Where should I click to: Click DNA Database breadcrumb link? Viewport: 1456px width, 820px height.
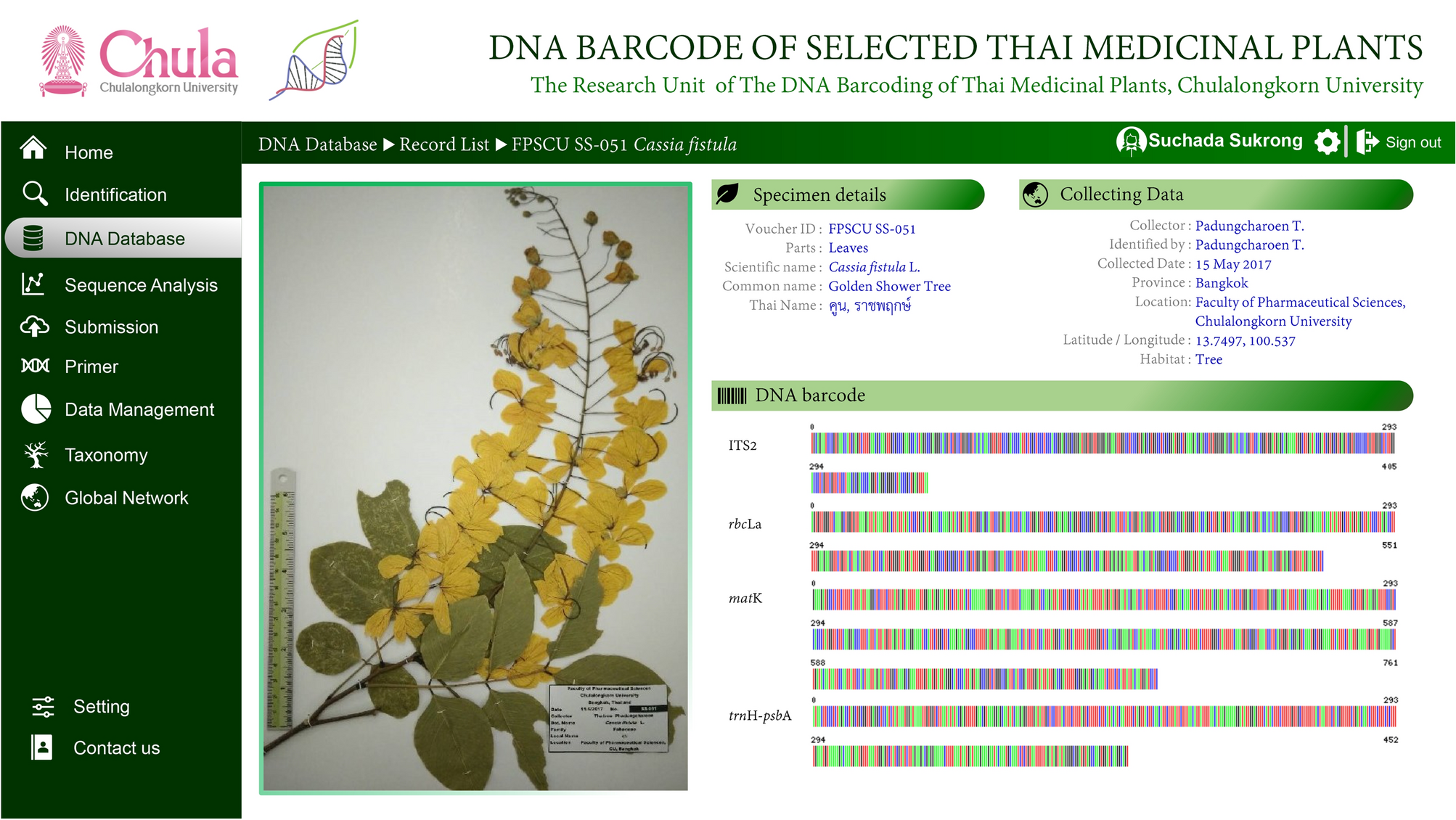click(317, 144)
